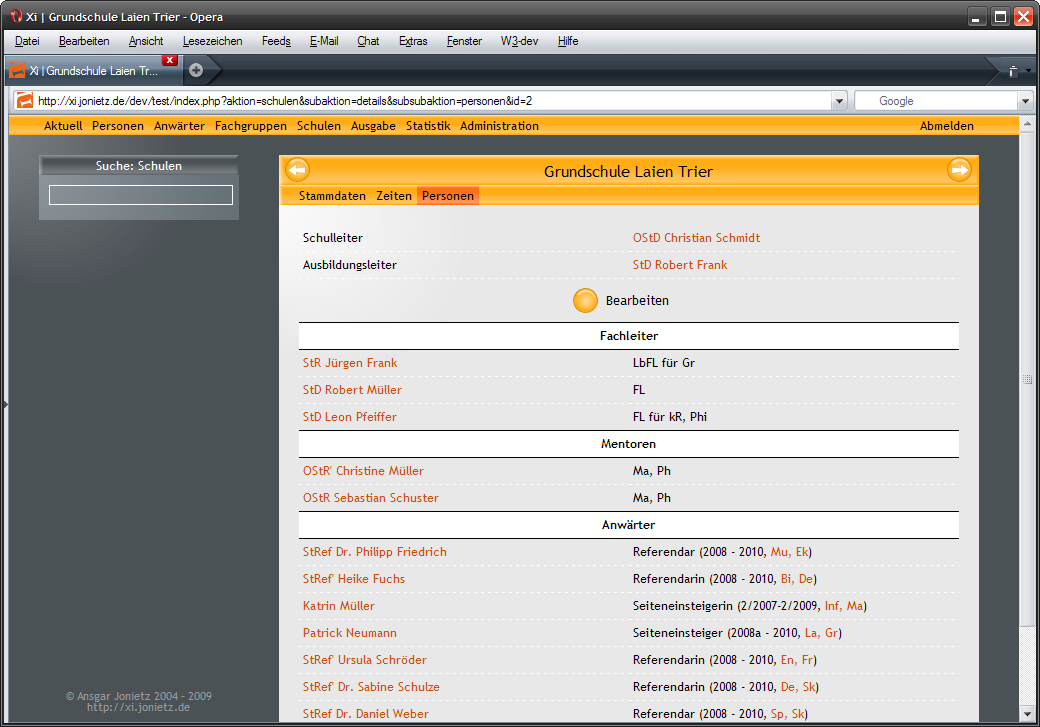The height and width of the screenshot is (727, 1040).
Task: Click the Opera logo in title bar
Action: tap(17, 16)
